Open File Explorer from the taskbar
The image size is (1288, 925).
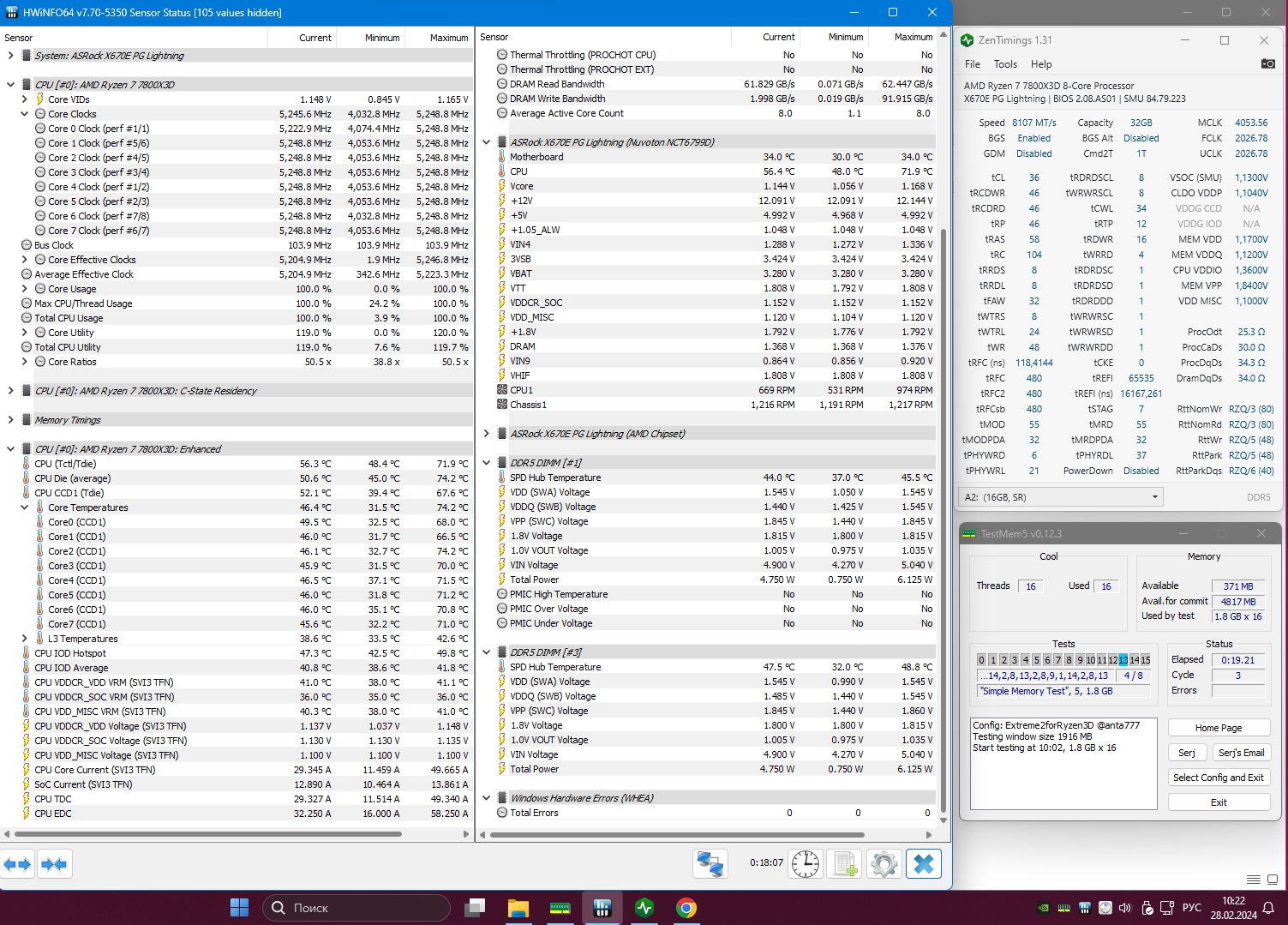pos(518,907)
